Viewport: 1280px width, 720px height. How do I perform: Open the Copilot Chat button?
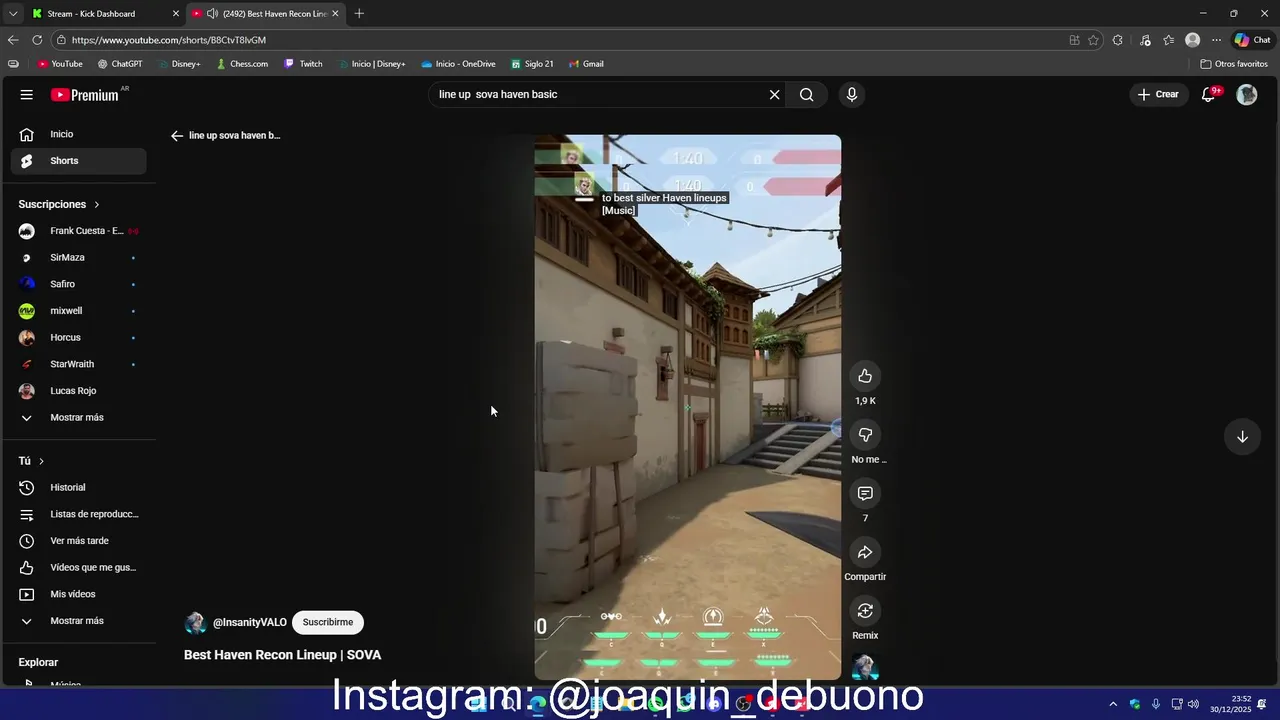[1252, 40]
